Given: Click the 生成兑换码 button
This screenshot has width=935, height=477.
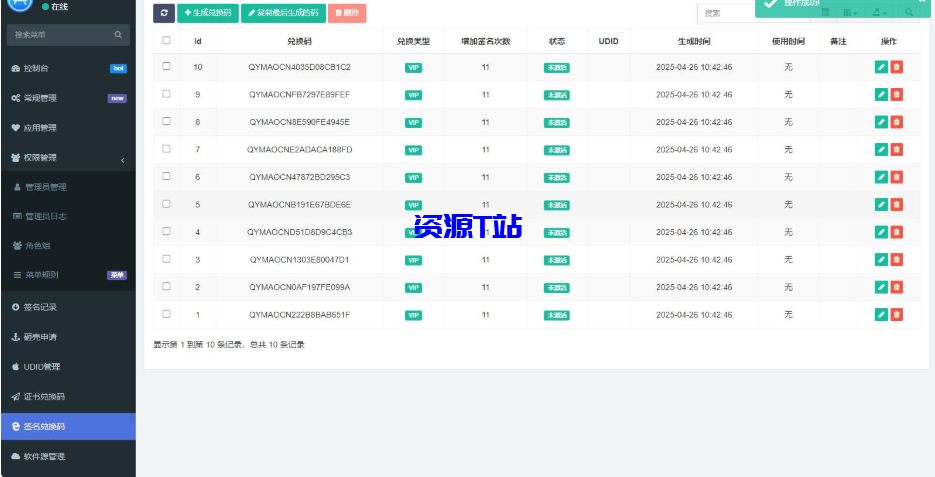Looking at the screenshot, I should point(208,13).
